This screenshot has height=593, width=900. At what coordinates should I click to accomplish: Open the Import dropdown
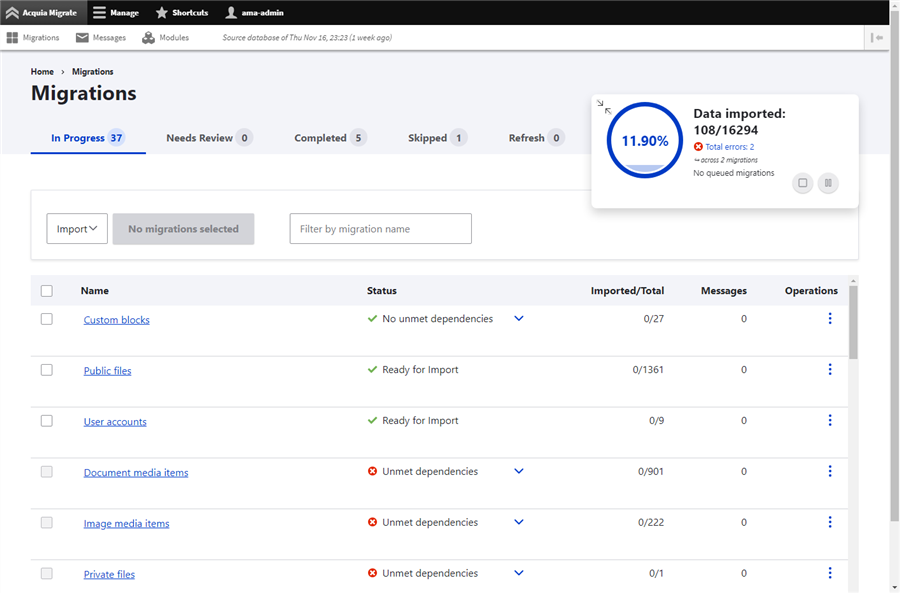[x=76, y=228]
